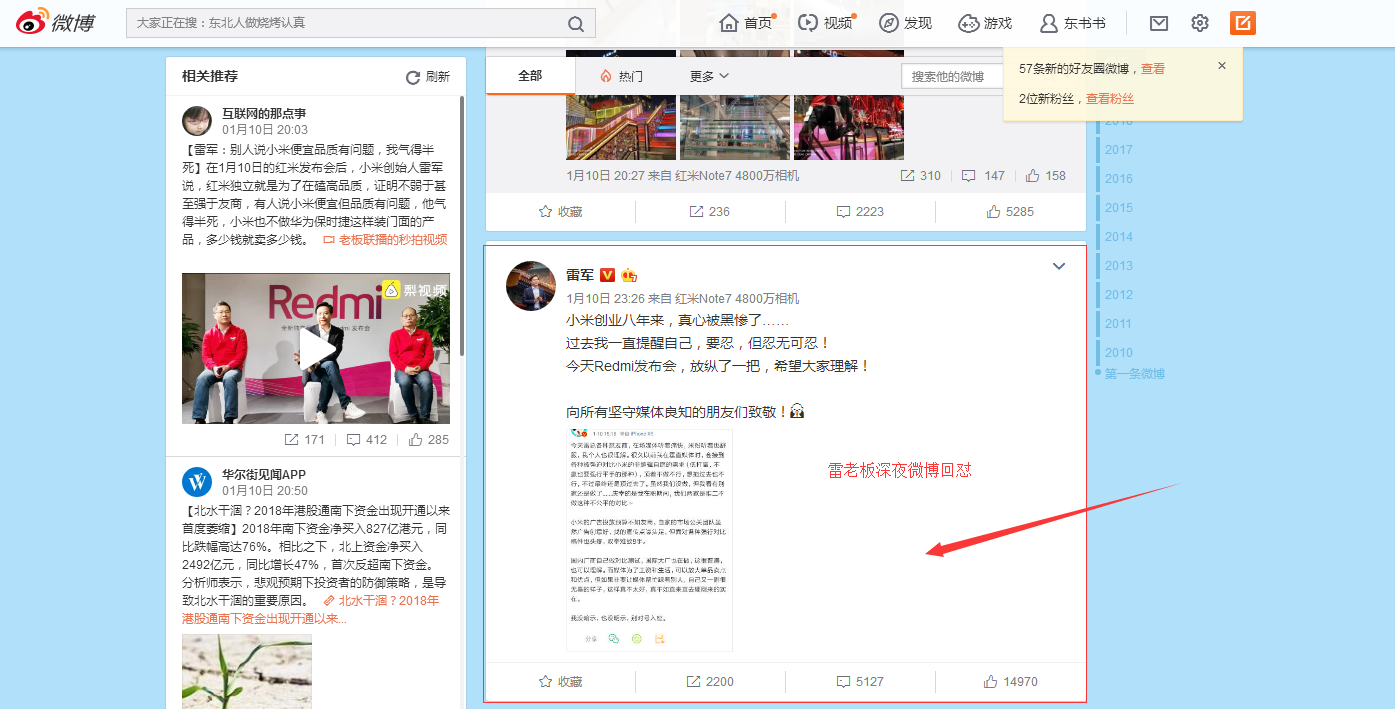Open the 412 comments on the 互联网的那点事 post

pos(367,440)
